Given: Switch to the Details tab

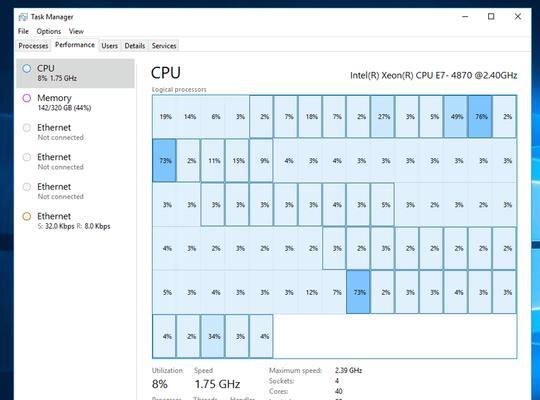Looking at the screenshot, I should (x=135, y=45).
